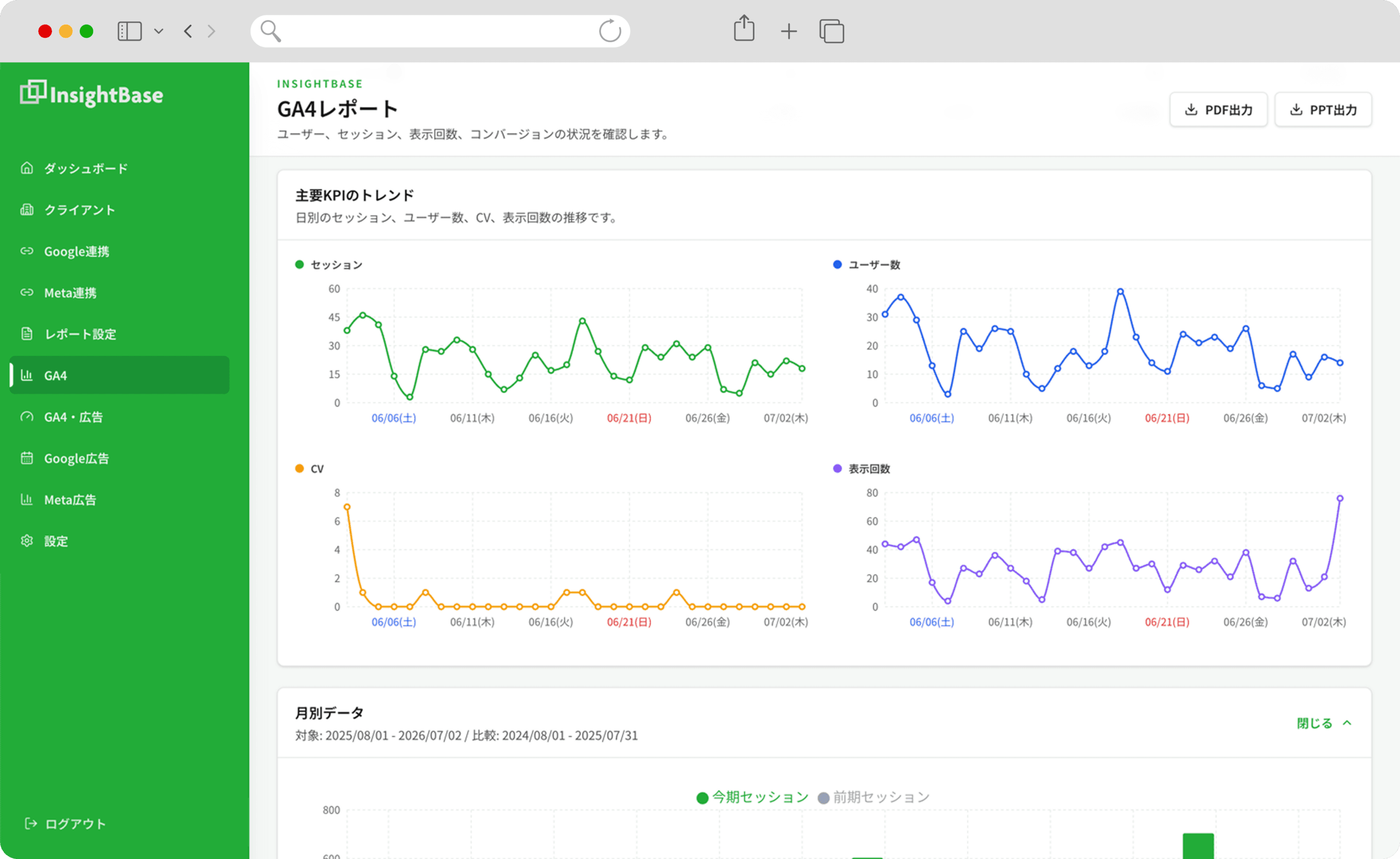Click the blue ユーザー数 legend dot
1400x859 pixels.
(x=837, y=264)
